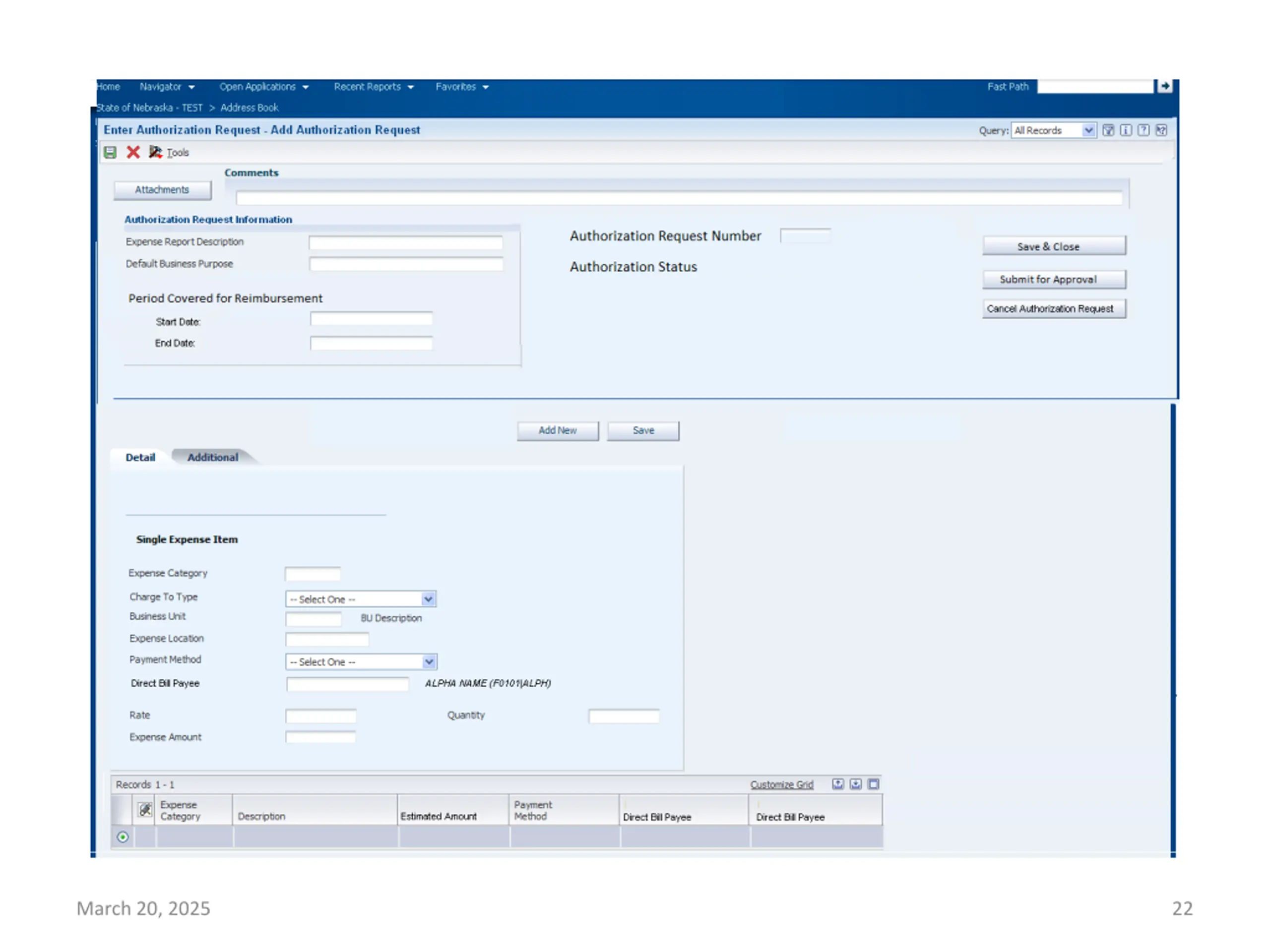This screenshot has height=952, width=1270.
Task: Open the Charge To Type dropdown
Action: pos(361,599)
